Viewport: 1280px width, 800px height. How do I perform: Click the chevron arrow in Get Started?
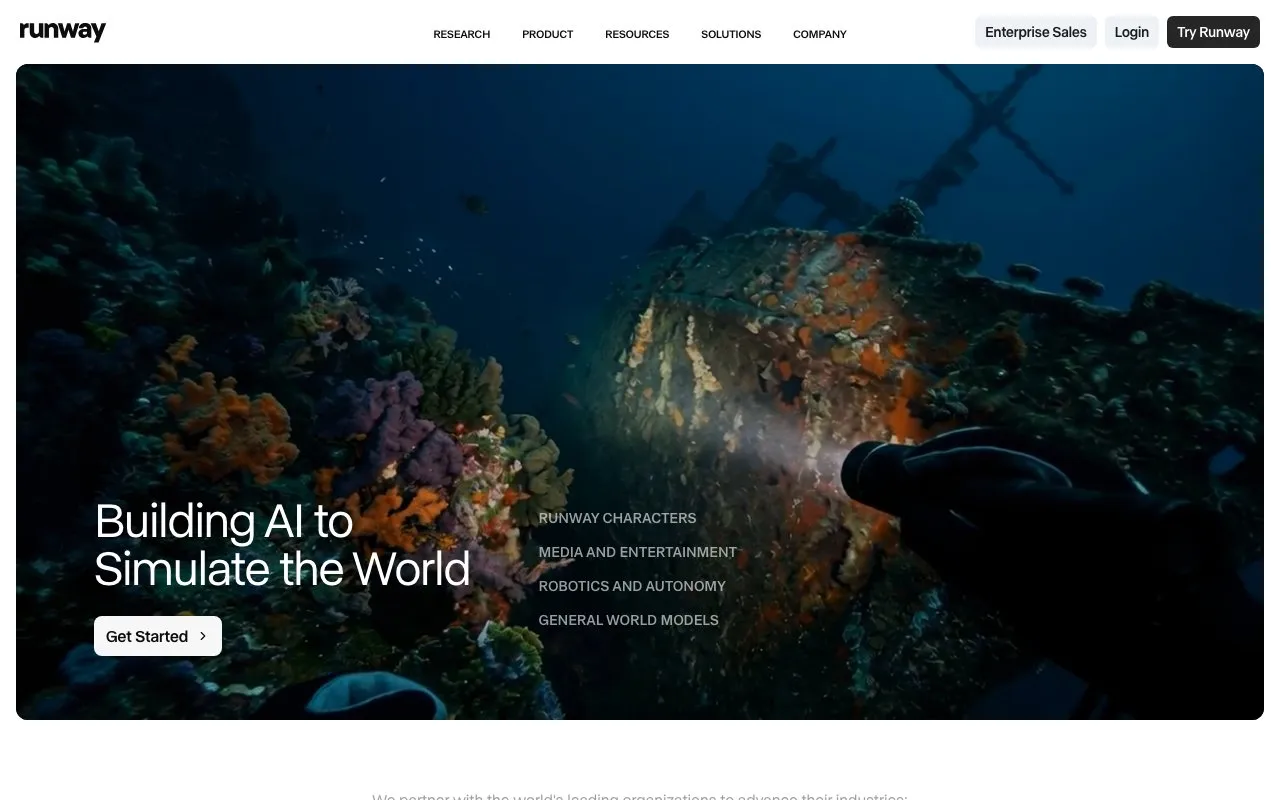(x=203, y=636)
